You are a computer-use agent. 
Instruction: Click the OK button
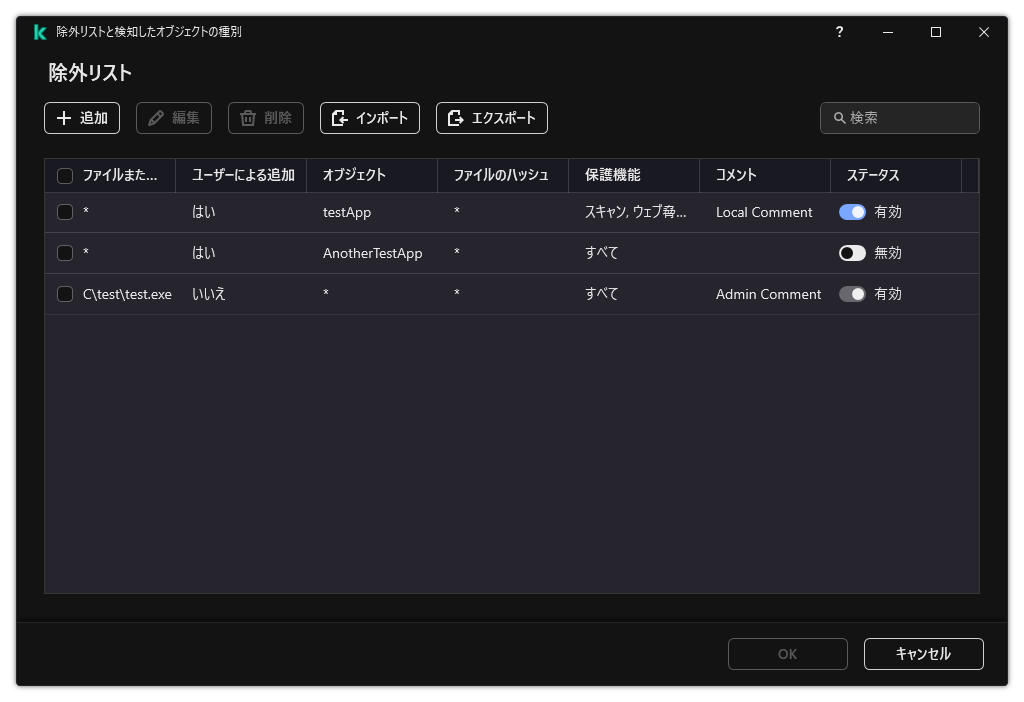[x=787, y=654]
